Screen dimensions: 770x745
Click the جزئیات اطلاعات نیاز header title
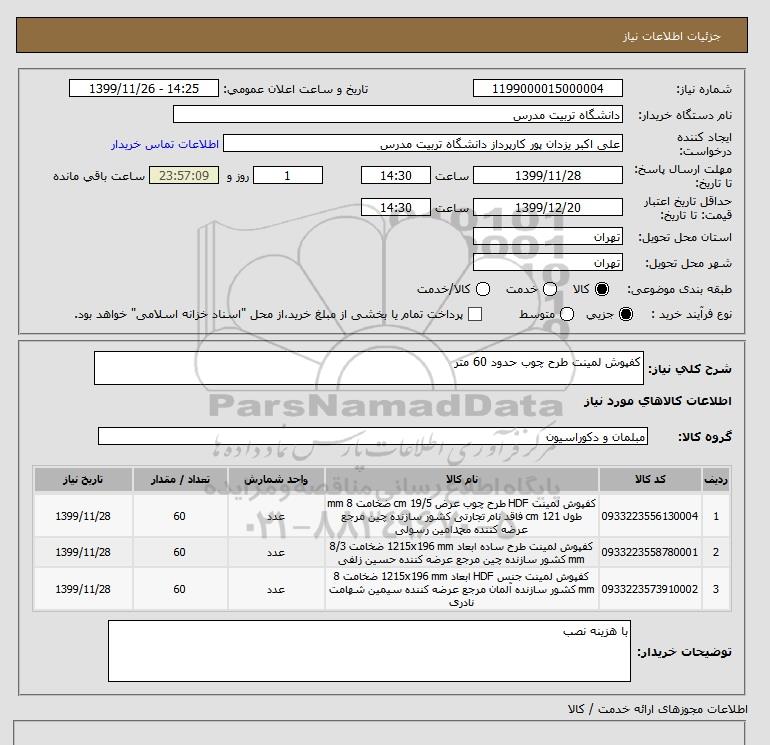(671, 36)
